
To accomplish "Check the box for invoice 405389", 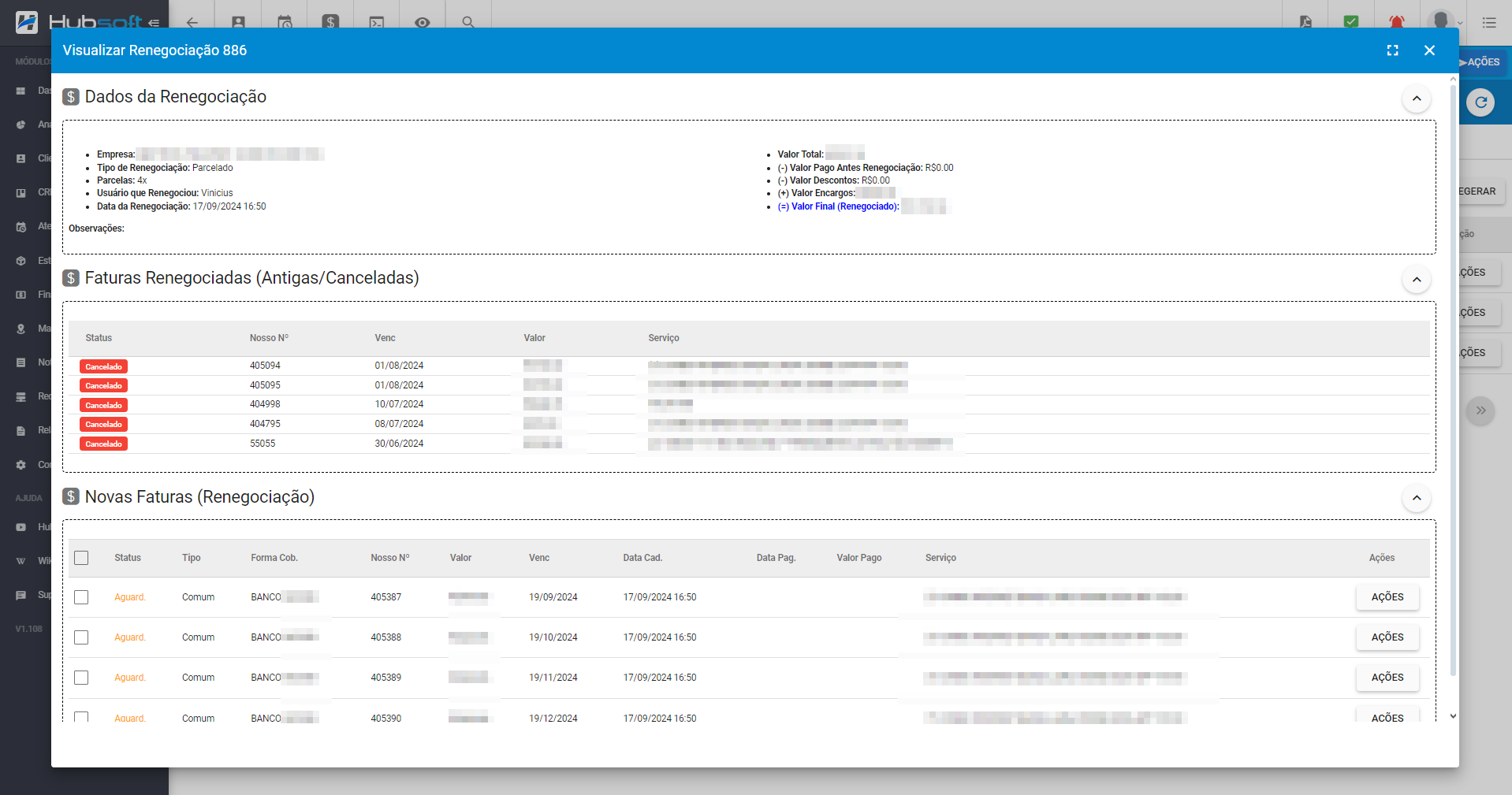I will (x=81, y=678).
